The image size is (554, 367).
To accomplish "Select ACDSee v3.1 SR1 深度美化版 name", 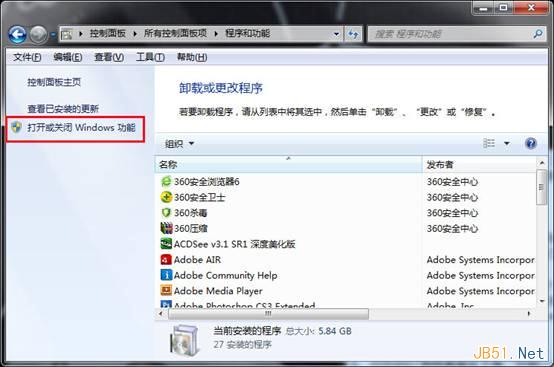I will tap(235, 244).
